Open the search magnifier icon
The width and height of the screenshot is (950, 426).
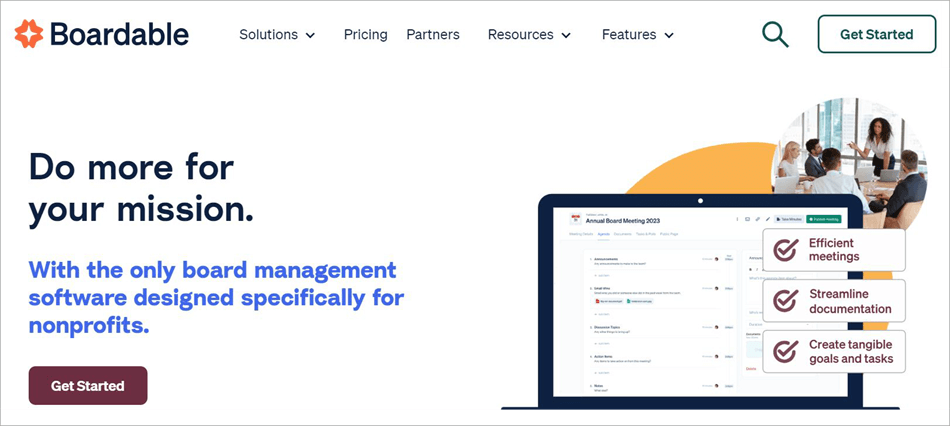coord(775,34)
